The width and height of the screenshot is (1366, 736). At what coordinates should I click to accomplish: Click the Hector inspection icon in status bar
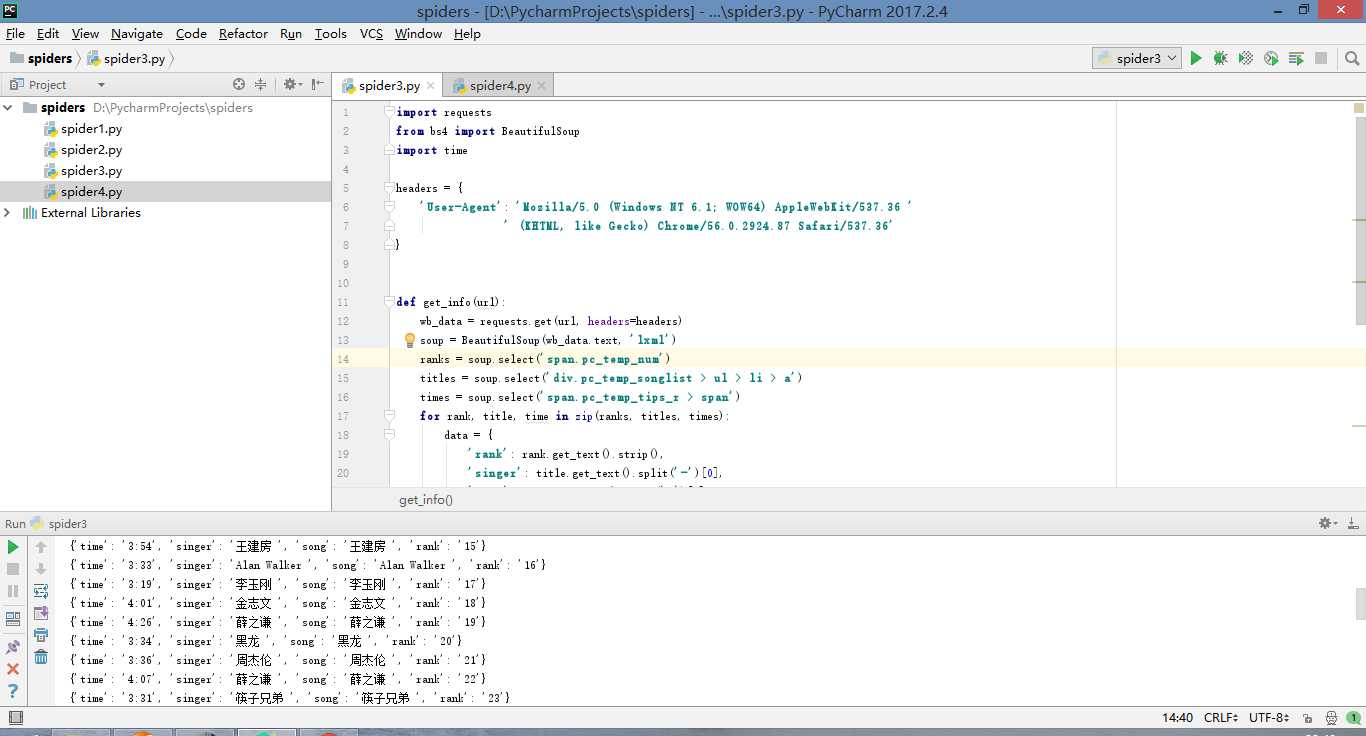[x=1332, y=718]
